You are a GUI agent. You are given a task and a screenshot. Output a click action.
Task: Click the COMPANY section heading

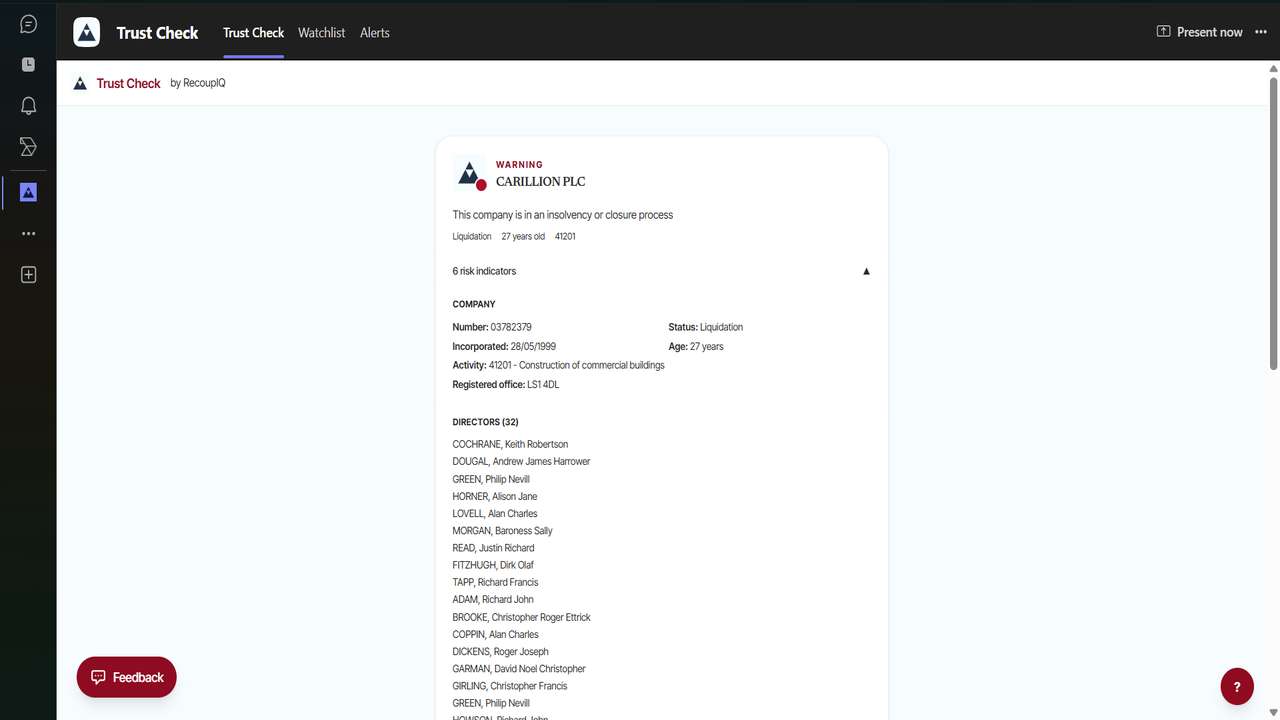point(474,304)
